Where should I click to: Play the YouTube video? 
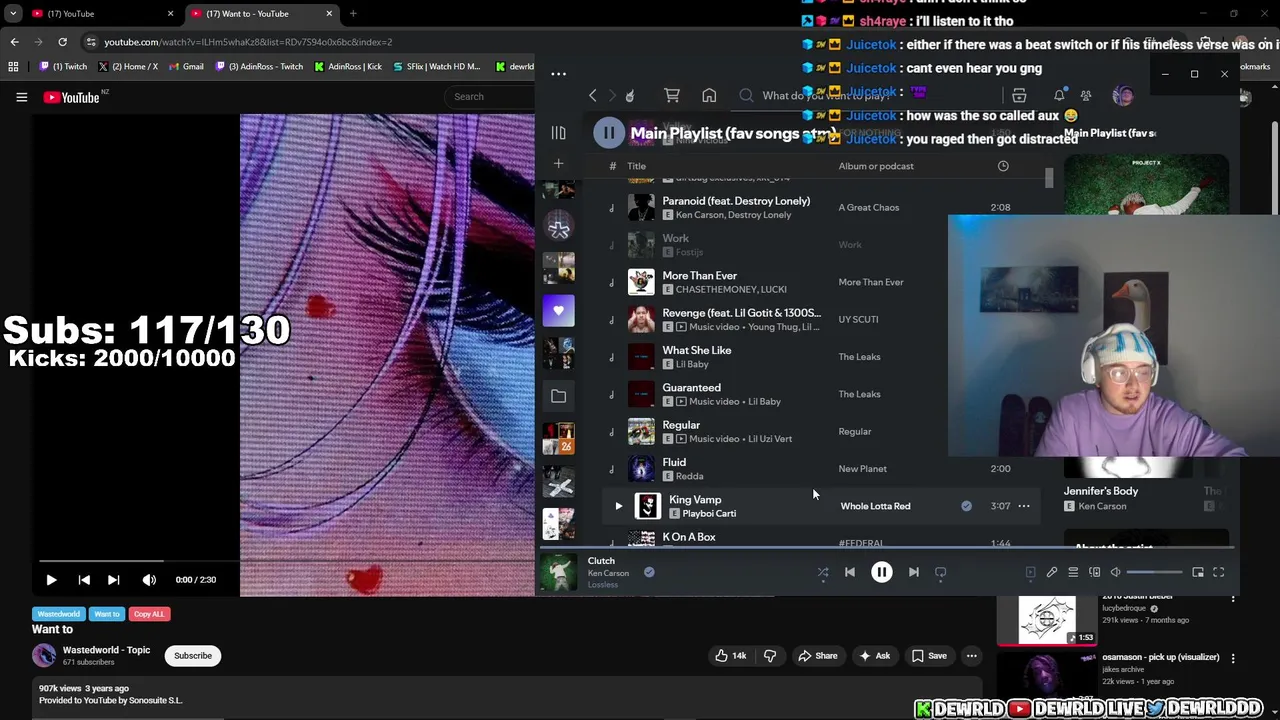51,580
